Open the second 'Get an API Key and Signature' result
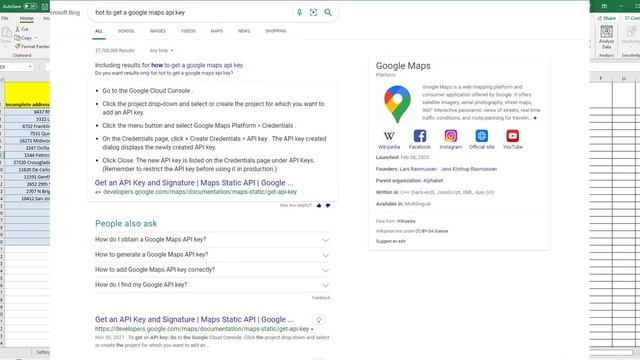This screenshot has width=640, height=360. pos(194,320)
